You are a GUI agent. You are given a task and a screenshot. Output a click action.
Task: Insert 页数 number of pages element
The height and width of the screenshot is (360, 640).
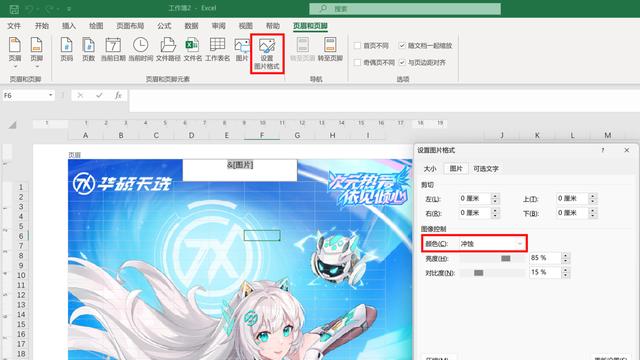[89, 49]
